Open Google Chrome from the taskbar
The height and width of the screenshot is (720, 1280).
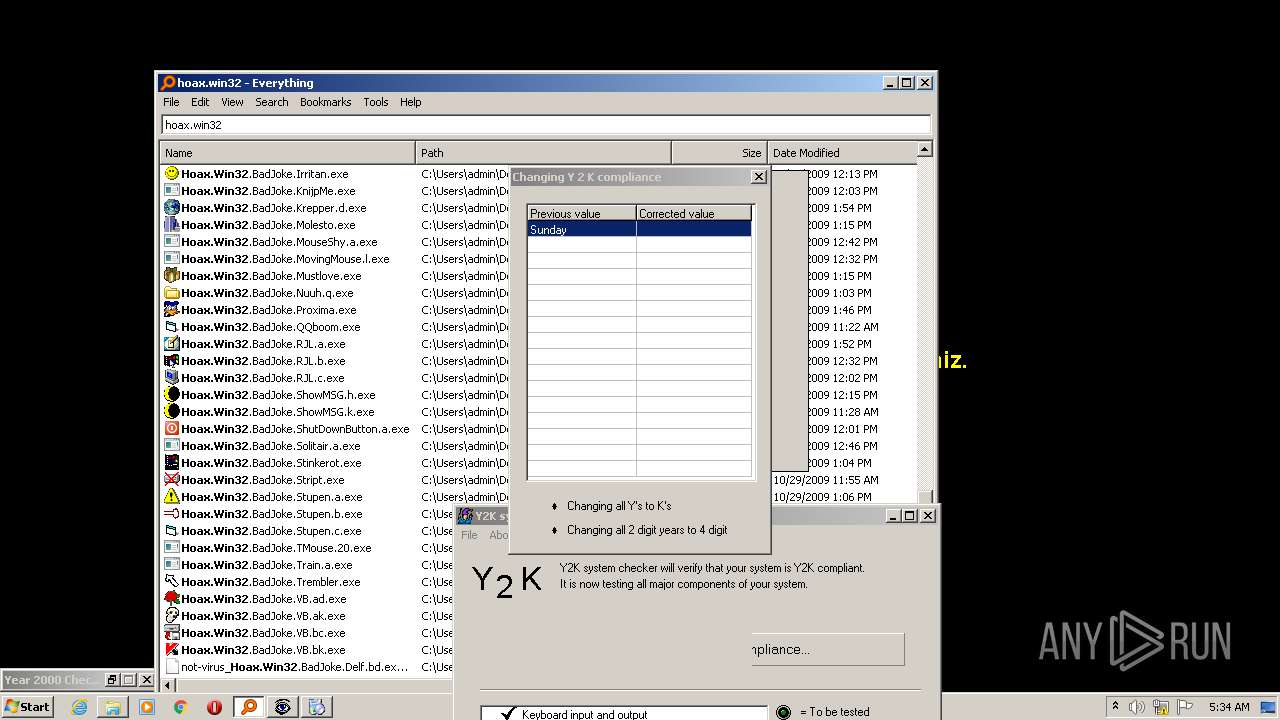pos(181,707)
